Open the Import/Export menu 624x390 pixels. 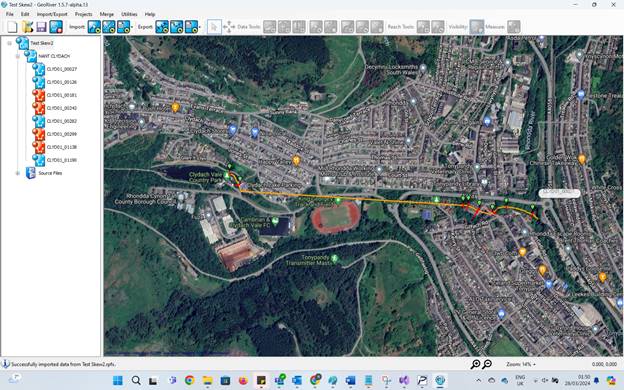click(52, 14)
